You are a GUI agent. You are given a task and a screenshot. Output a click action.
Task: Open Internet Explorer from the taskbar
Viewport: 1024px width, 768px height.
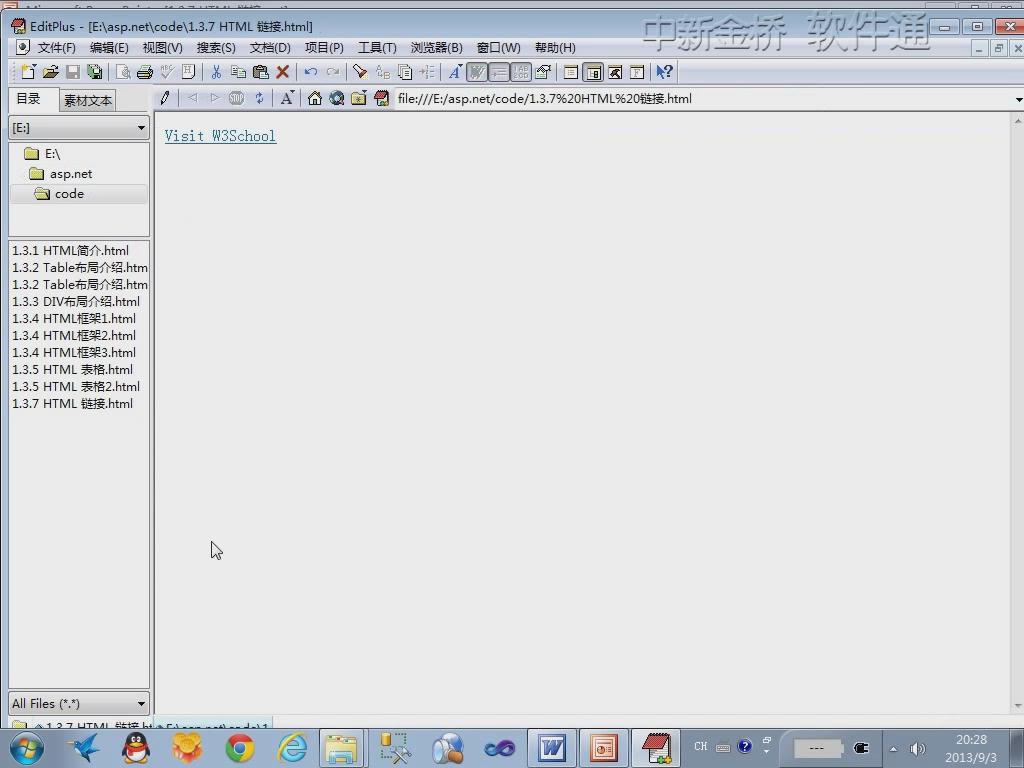tap(292, 748)
